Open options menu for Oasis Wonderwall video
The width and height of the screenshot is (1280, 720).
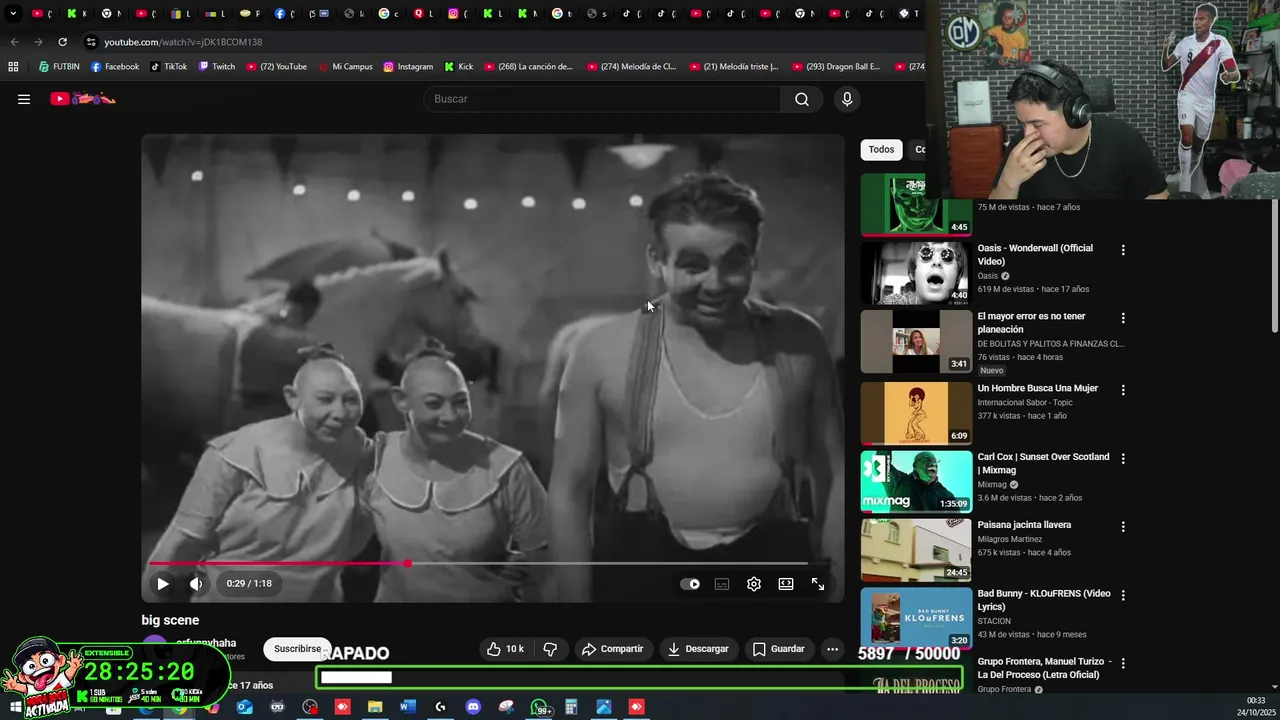[x=1123, y=250]
